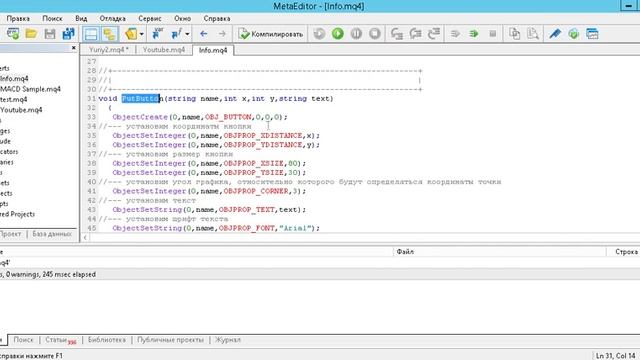Open the Поиск toolbox tab
The image size is (640, 360).
[23, 340]
